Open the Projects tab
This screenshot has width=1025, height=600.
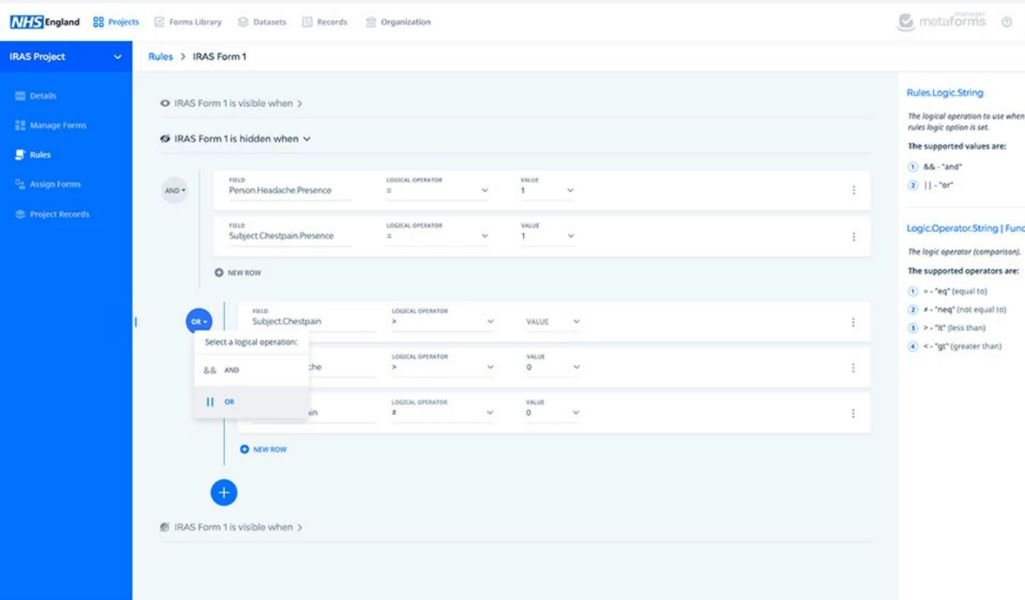click(116, 22)
